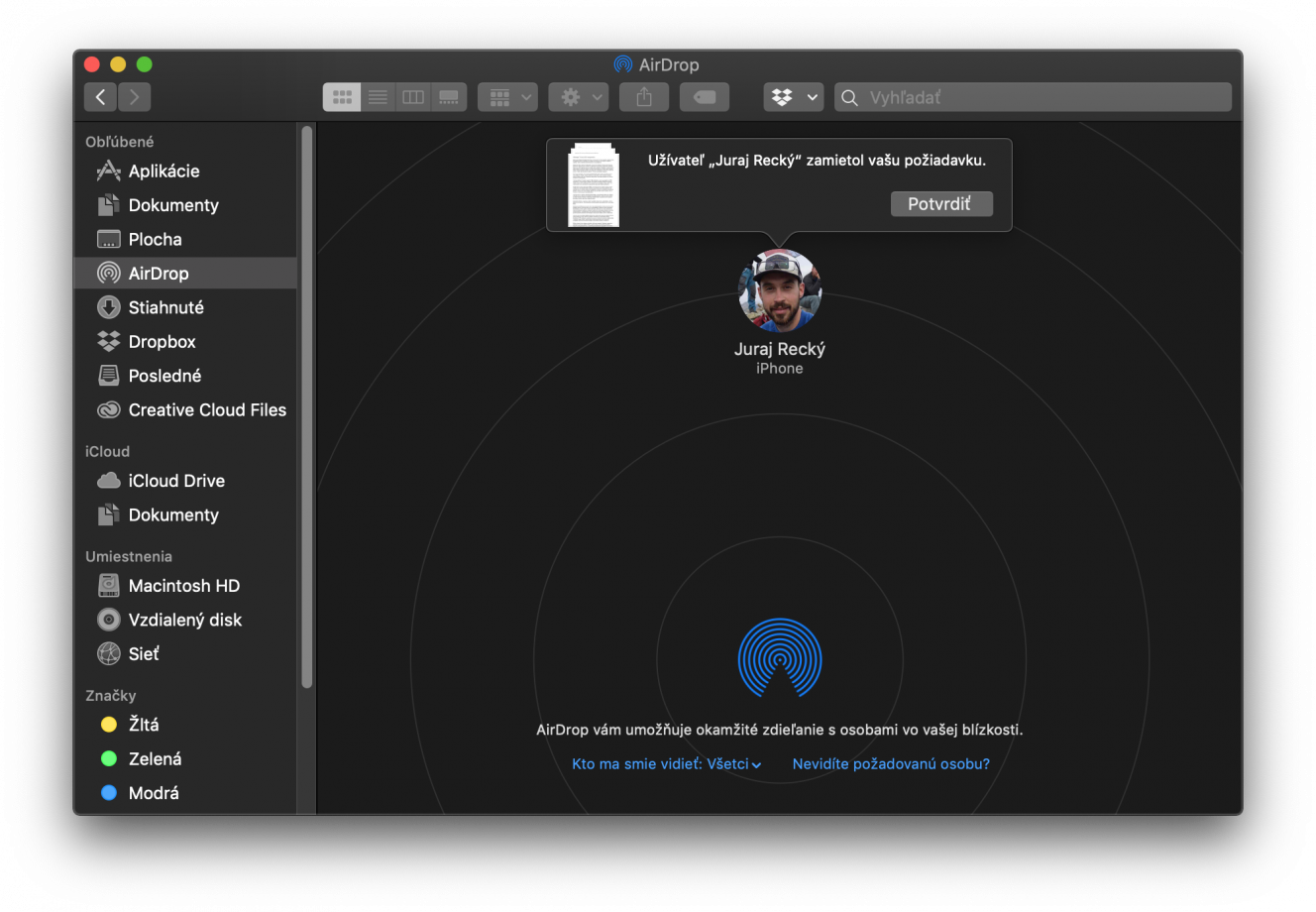Click the Creative Cloud Files icon

pos(108,409)
